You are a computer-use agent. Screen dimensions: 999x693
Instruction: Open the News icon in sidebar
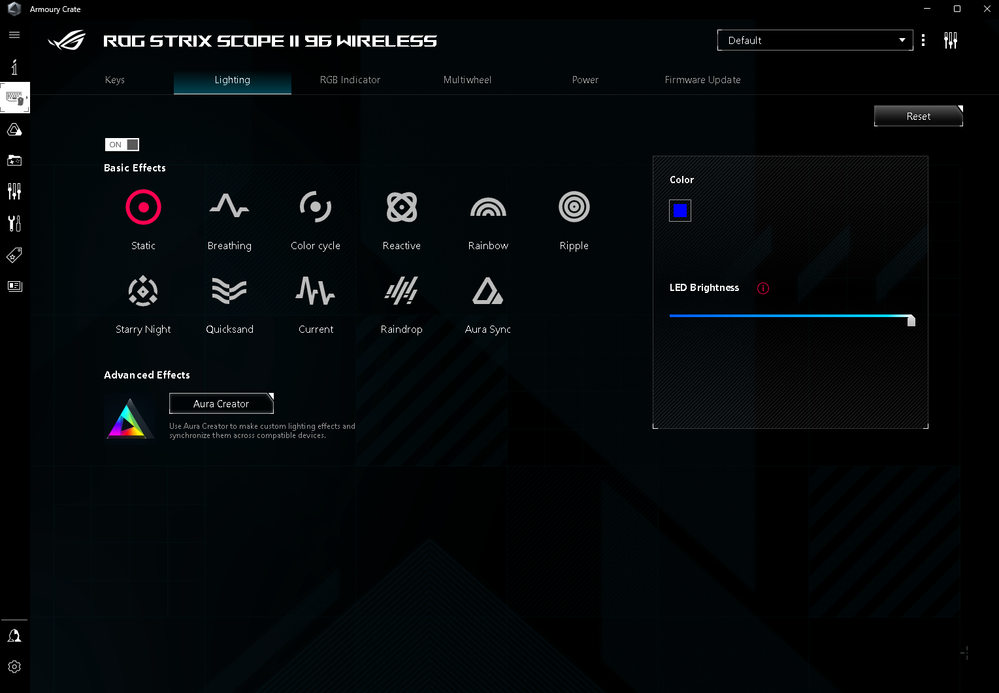pos(14,286)
